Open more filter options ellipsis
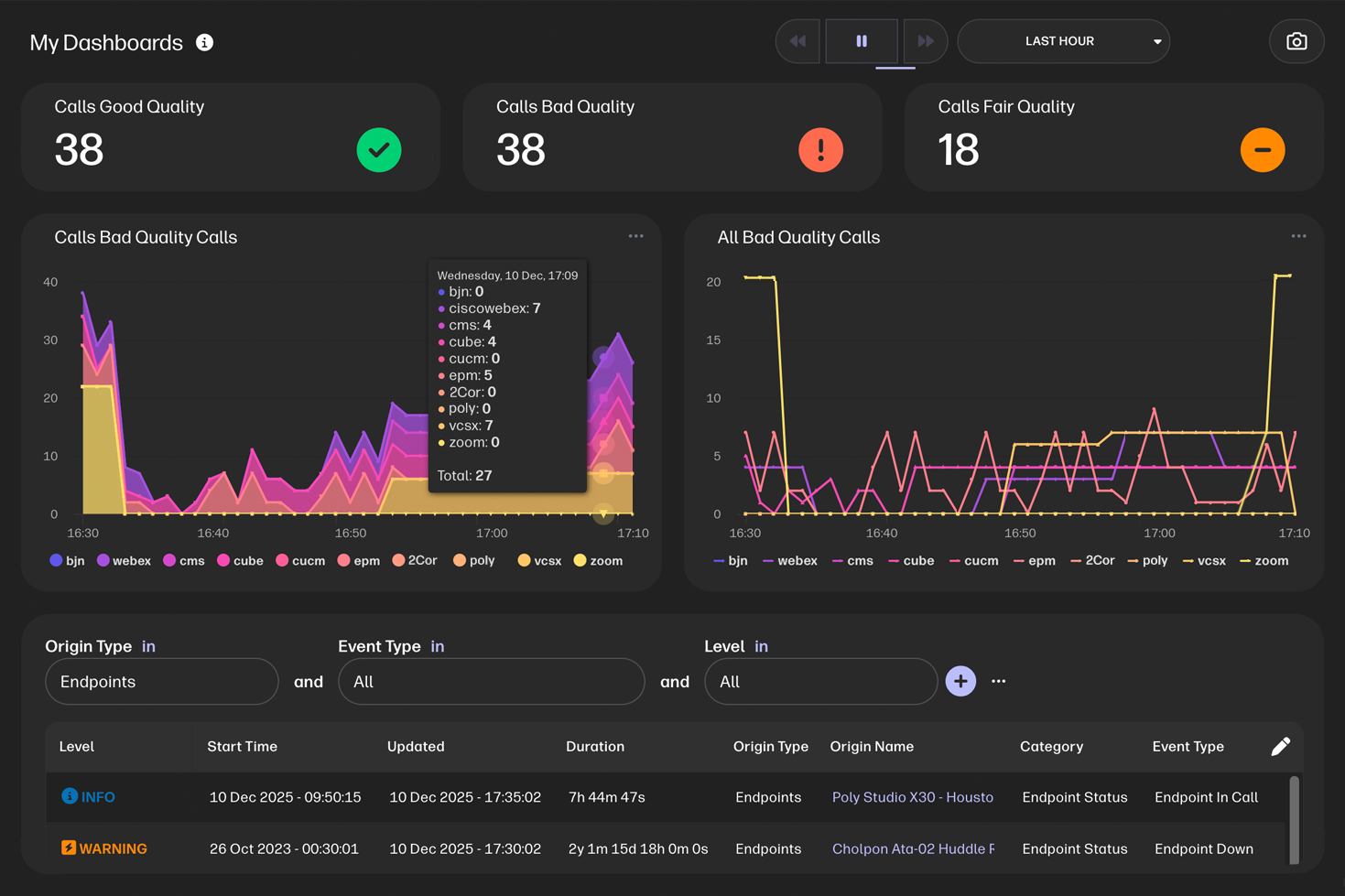Viewport: 1345px width, 896px height. pos(998,681)
